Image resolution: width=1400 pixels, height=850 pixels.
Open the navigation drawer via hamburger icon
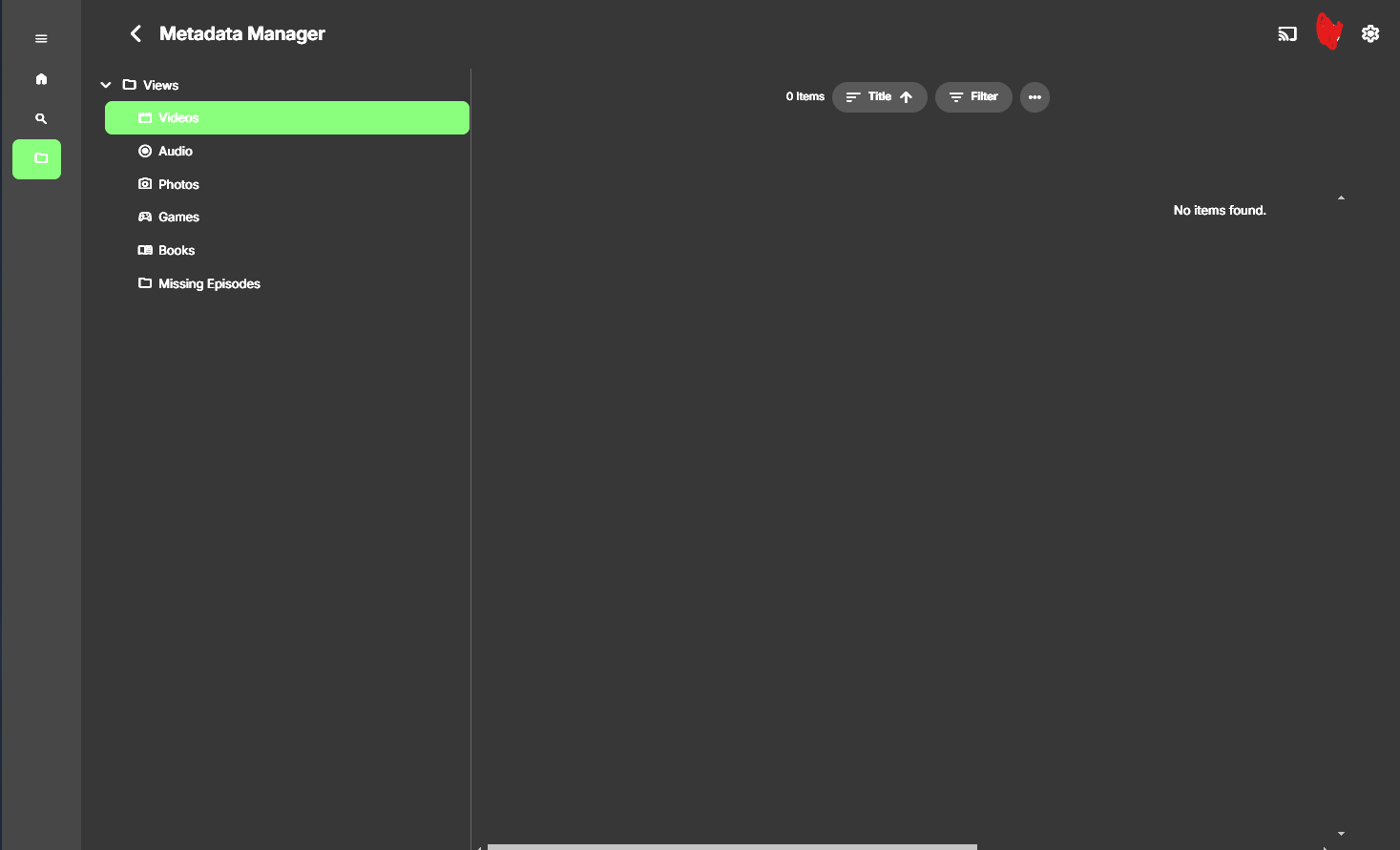coord(41,38)
